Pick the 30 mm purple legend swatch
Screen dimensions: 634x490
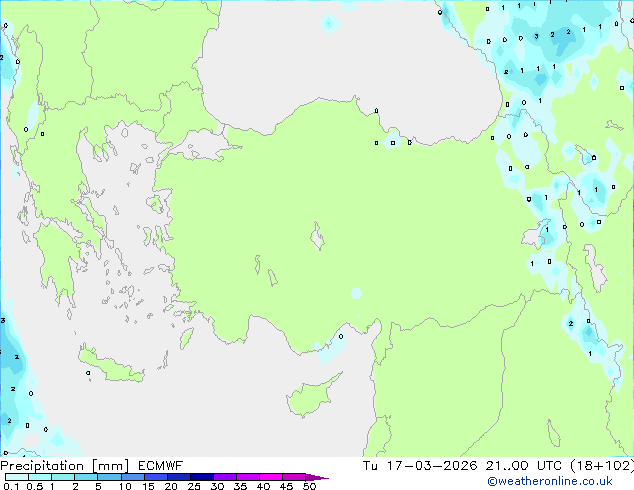225,477
